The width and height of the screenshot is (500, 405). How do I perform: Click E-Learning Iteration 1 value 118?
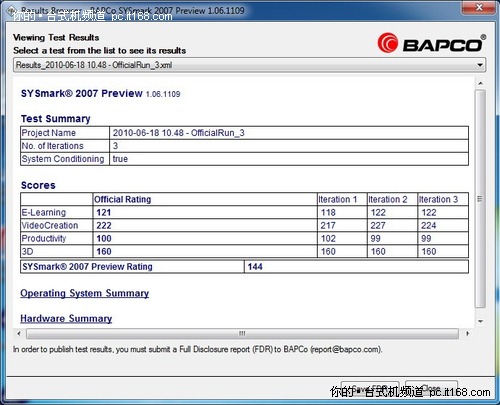[x=328, y=212]
